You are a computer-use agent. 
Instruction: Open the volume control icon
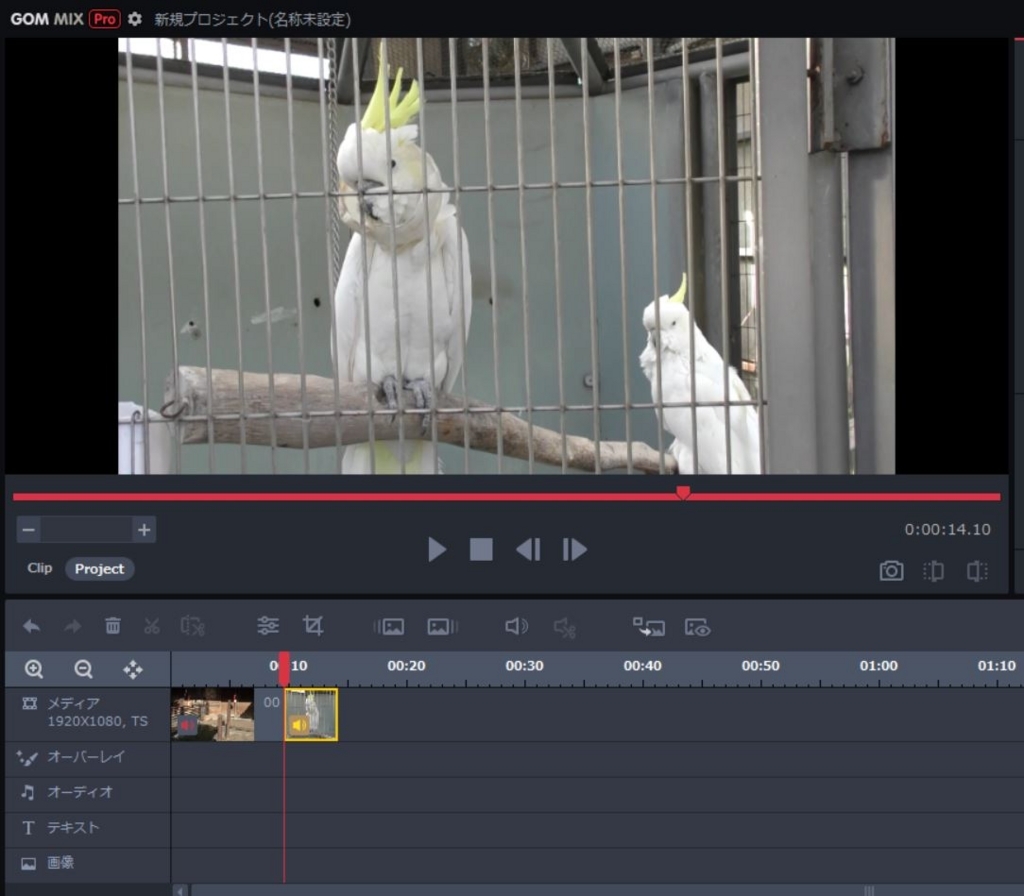517,626
